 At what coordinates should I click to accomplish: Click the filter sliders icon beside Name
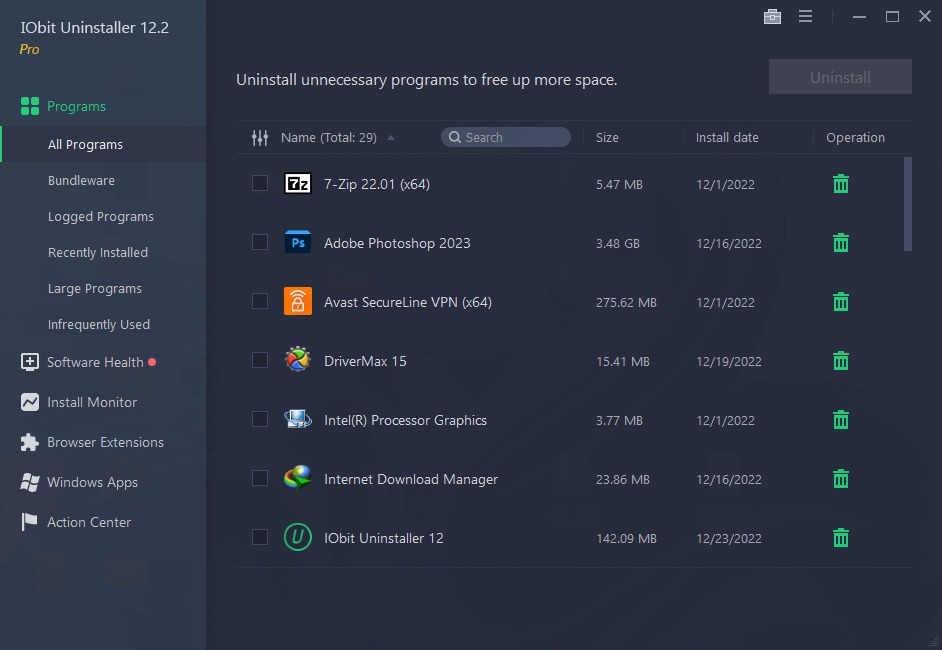point(260,138)
